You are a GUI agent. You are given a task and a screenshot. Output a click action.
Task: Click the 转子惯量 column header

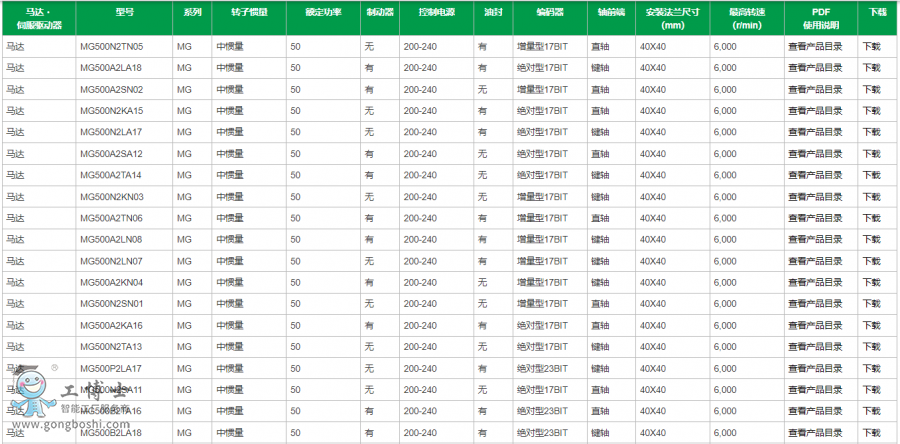point(249,18)
